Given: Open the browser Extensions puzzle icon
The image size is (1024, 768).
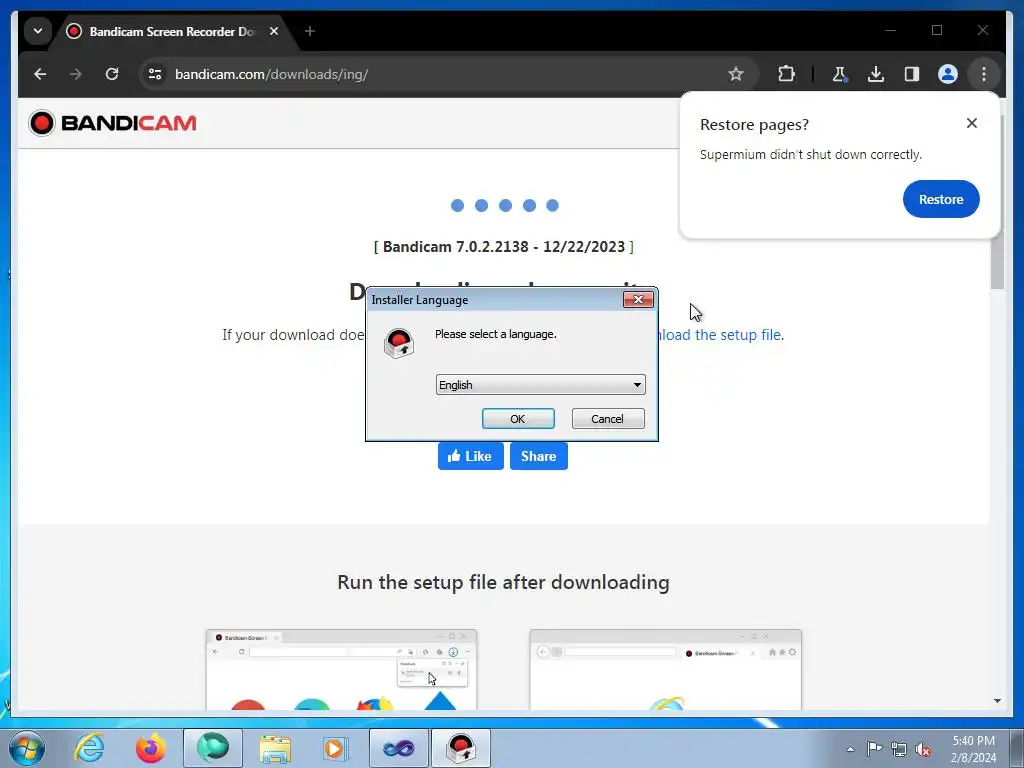Looking at the screenshot, I should (x=786, y=74).
